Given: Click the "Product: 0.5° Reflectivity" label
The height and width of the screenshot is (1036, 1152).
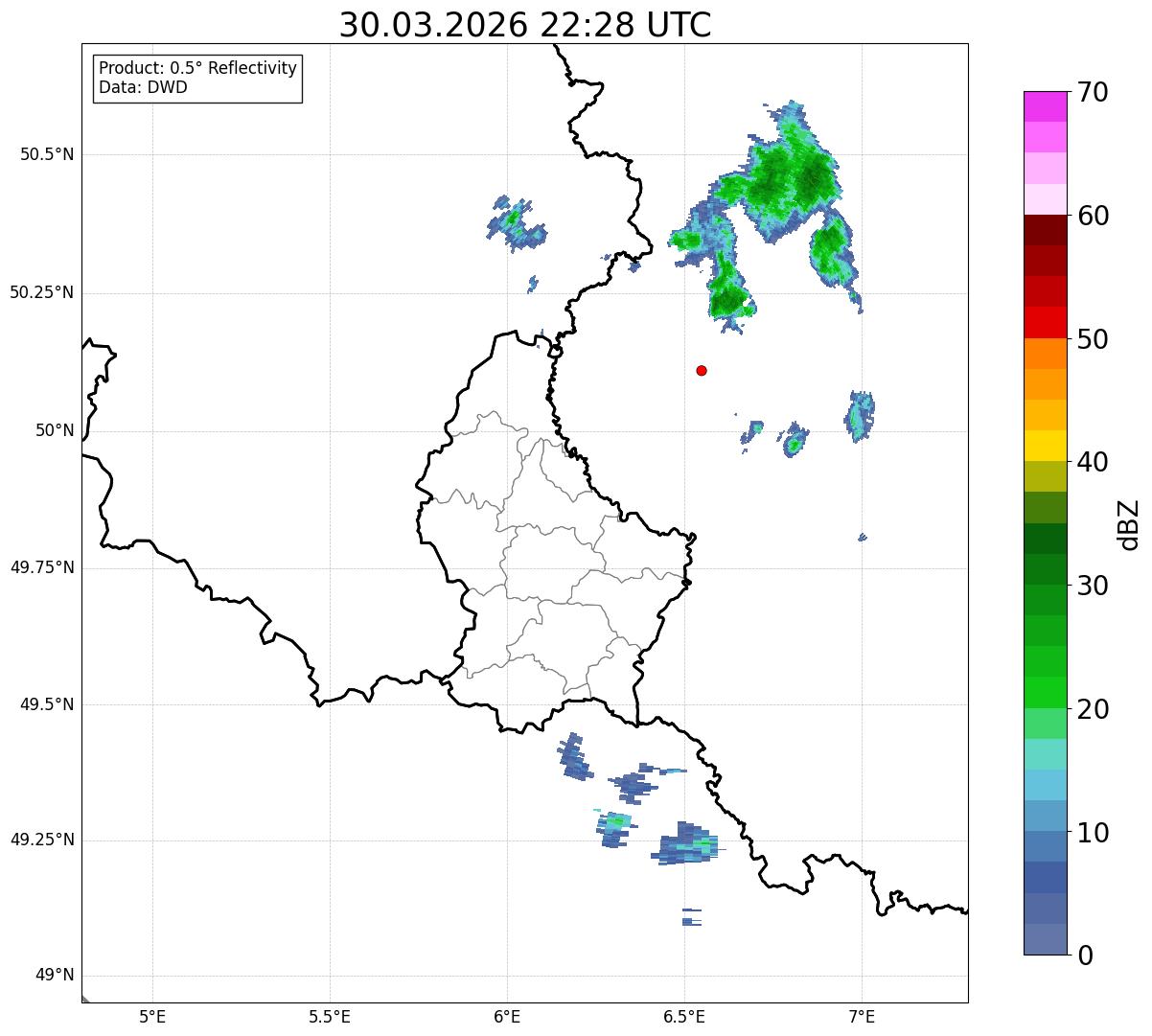Looking at the screenshot, I should pos(197,68).
